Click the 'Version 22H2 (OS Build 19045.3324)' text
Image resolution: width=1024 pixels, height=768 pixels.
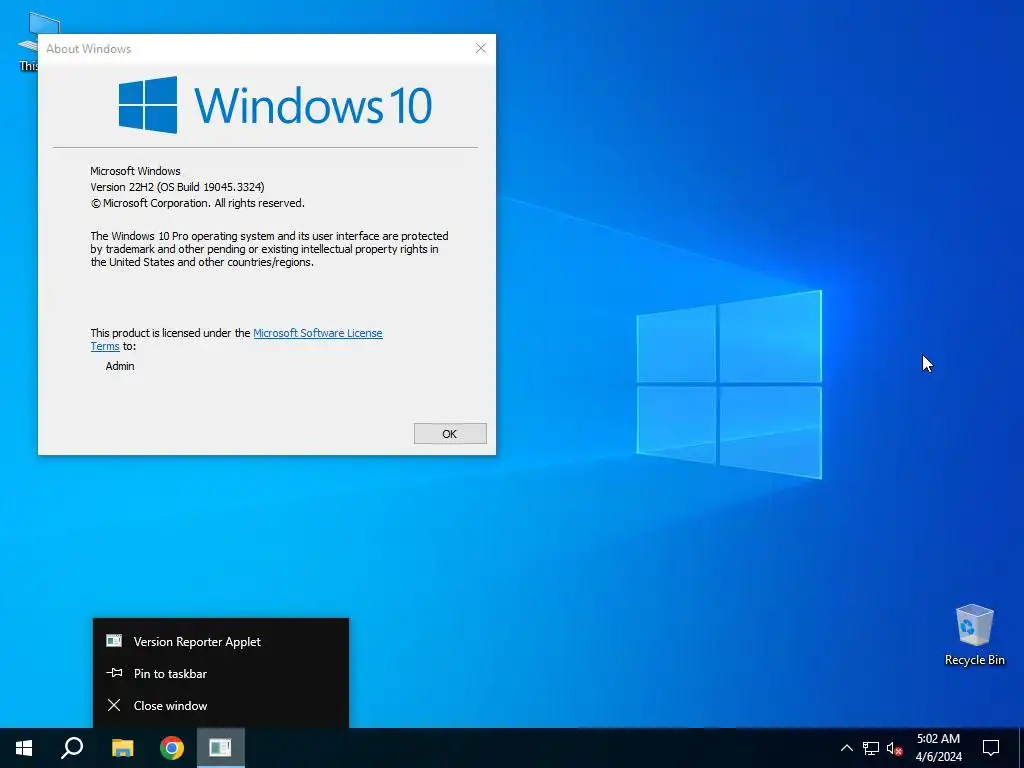coord(177,187)
